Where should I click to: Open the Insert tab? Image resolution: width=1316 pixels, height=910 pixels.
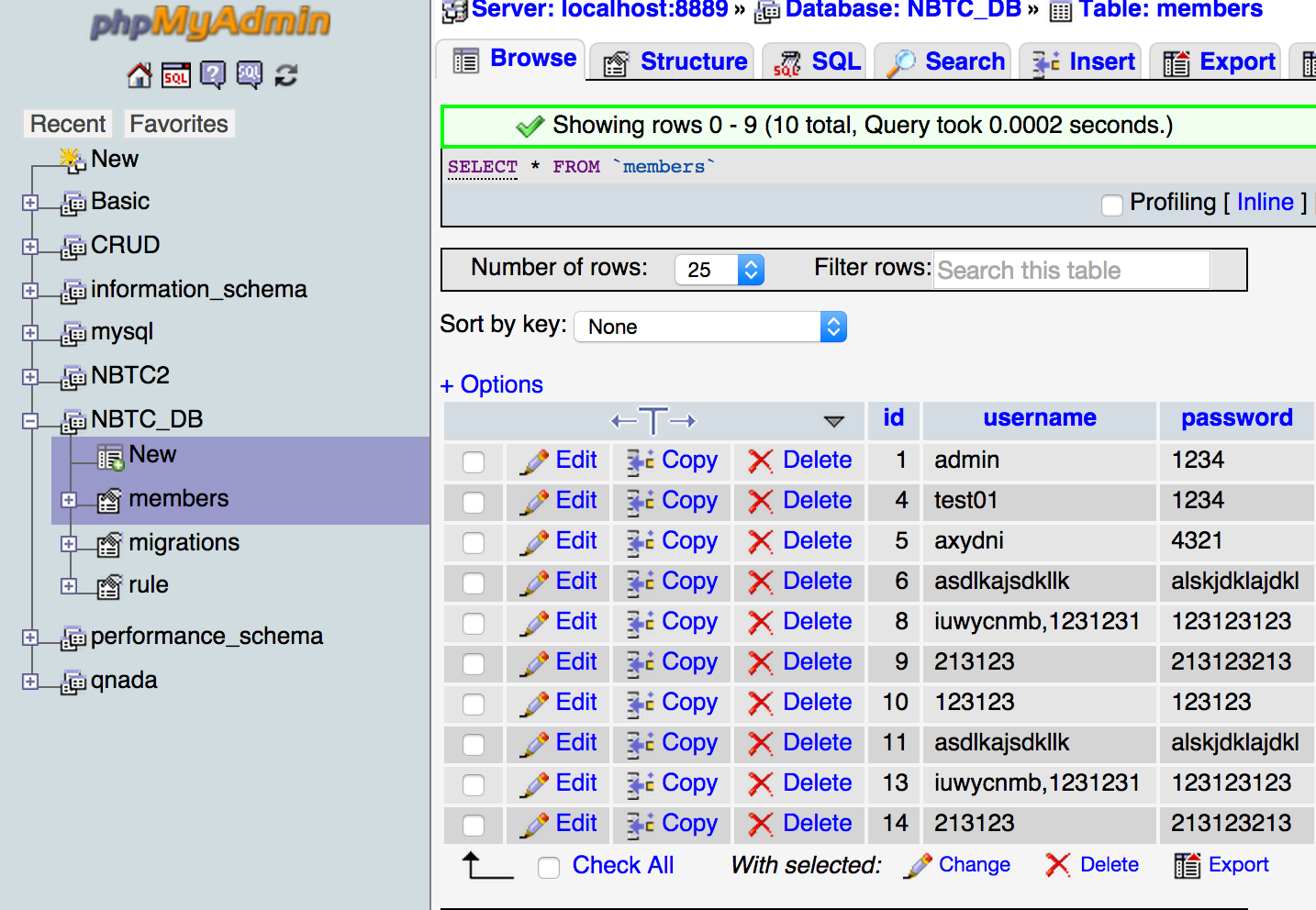click(1080, 62)
